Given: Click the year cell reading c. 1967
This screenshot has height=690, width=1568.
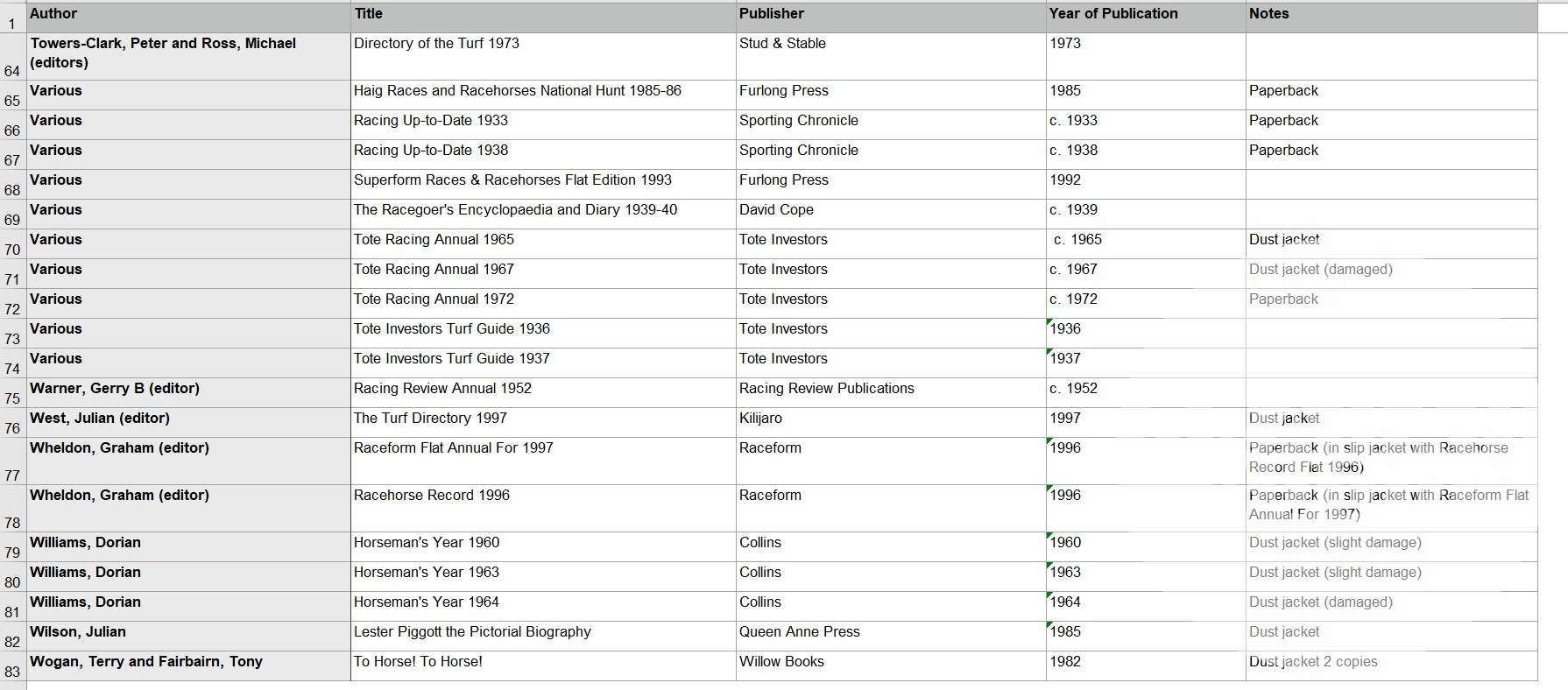Looking at the screenshot, I should coord(1146,274).
